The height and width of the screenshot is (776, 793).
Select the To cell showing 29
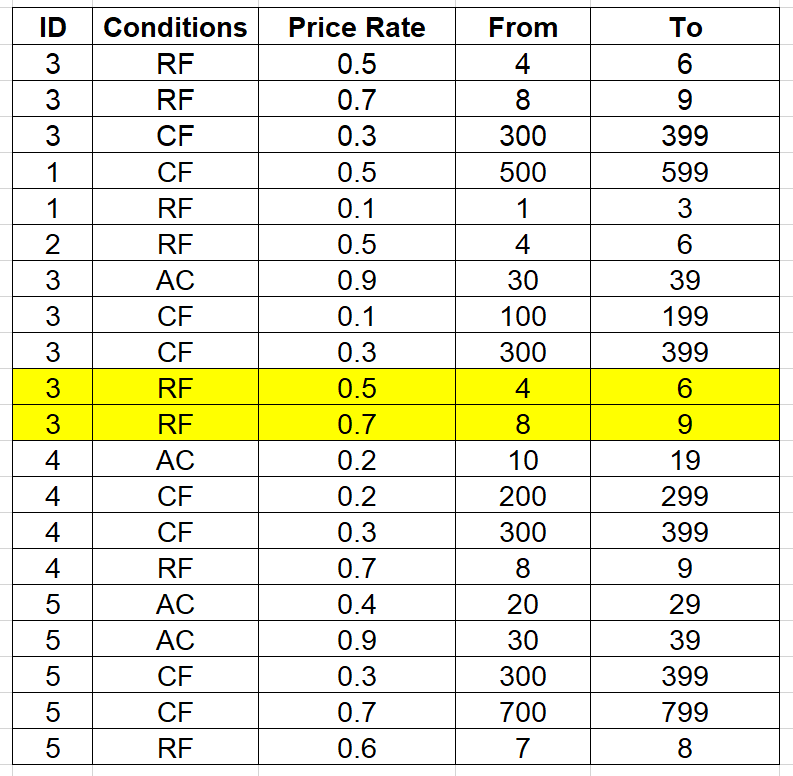pos(686,604)
